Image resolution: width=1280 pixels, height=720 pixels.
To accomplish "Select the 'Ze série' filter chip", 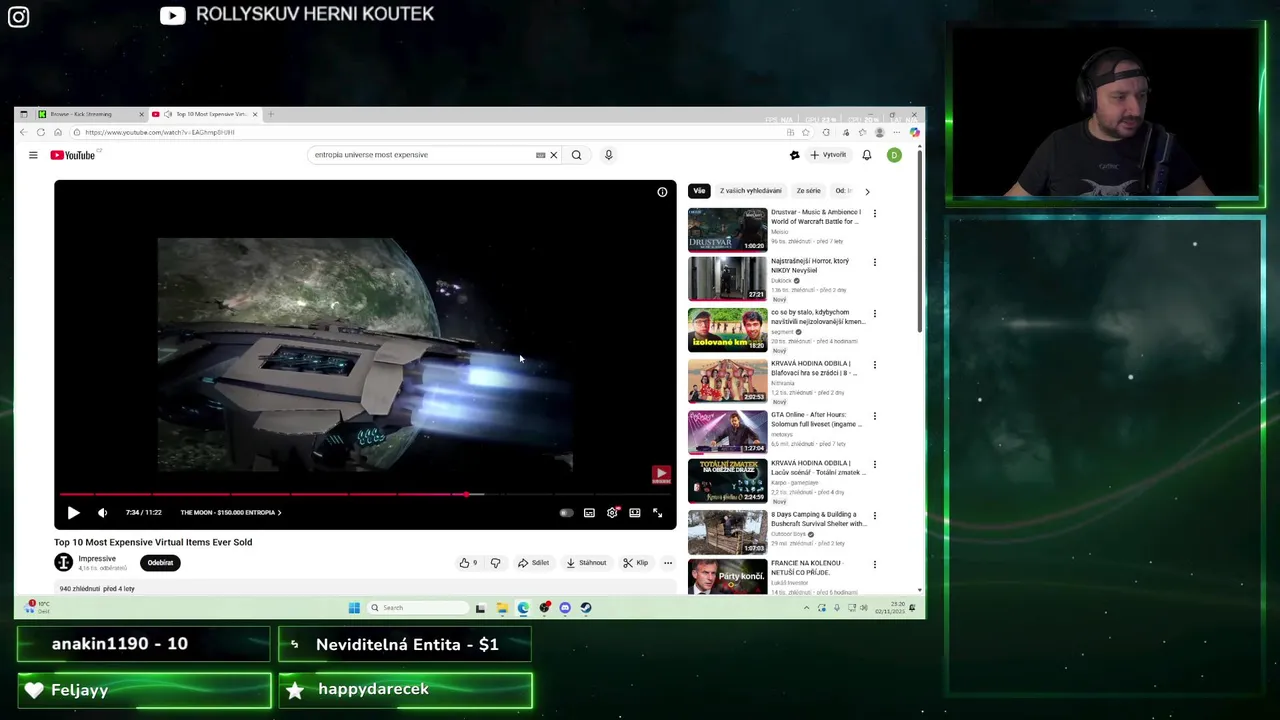I will [808, 190].
